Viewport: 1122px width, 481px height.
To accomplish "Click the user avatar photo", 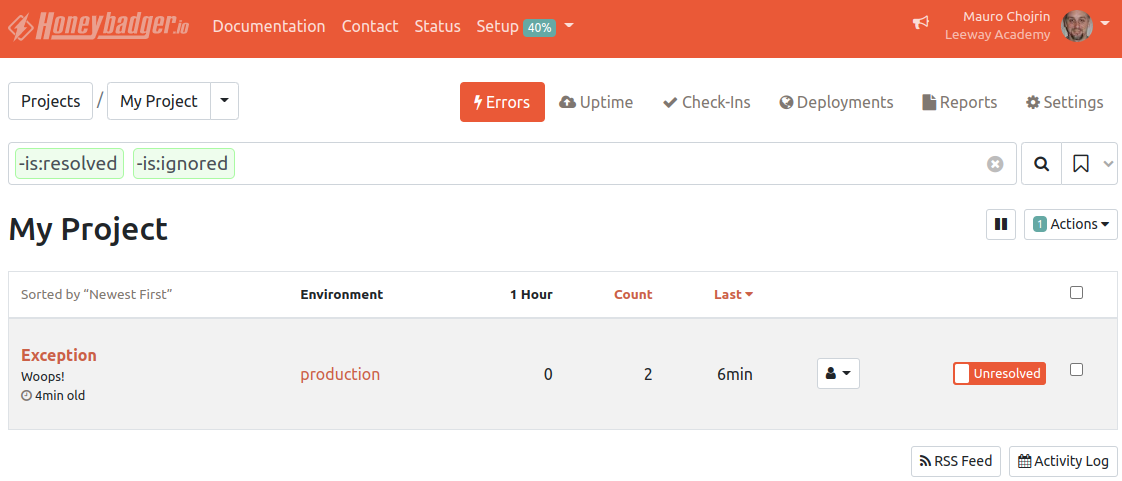I will tap(1077, 26).
